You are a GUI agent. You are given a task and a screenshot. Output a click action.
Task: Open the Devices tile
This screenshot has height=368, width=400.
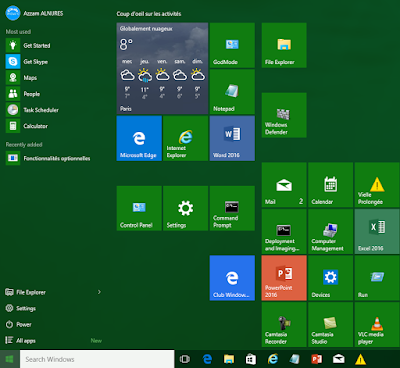click(x=331, y=278)
